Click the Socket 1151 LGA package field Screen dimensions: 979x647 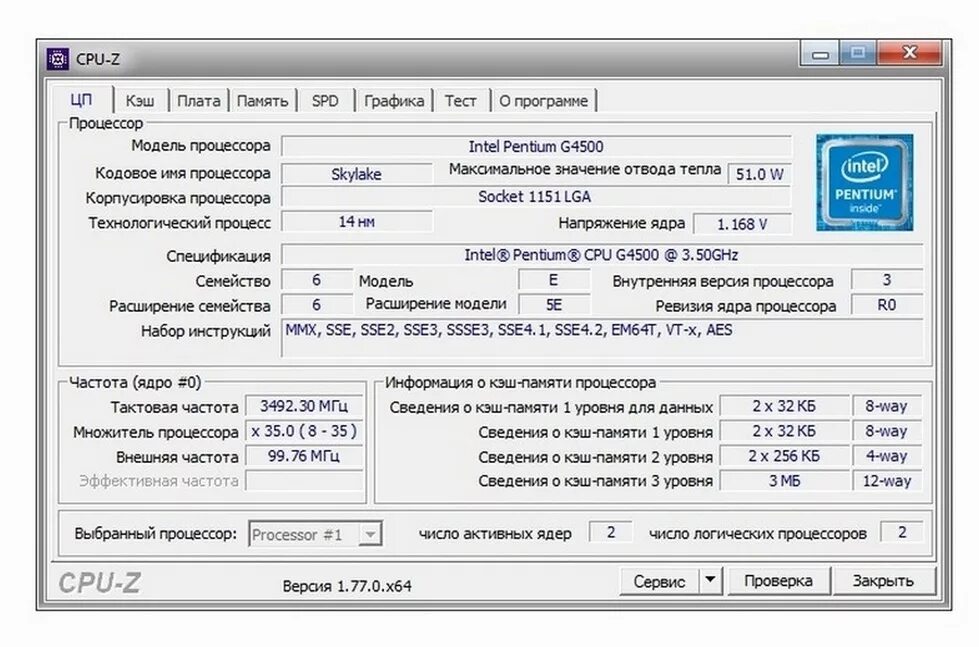tap(536, 197)
